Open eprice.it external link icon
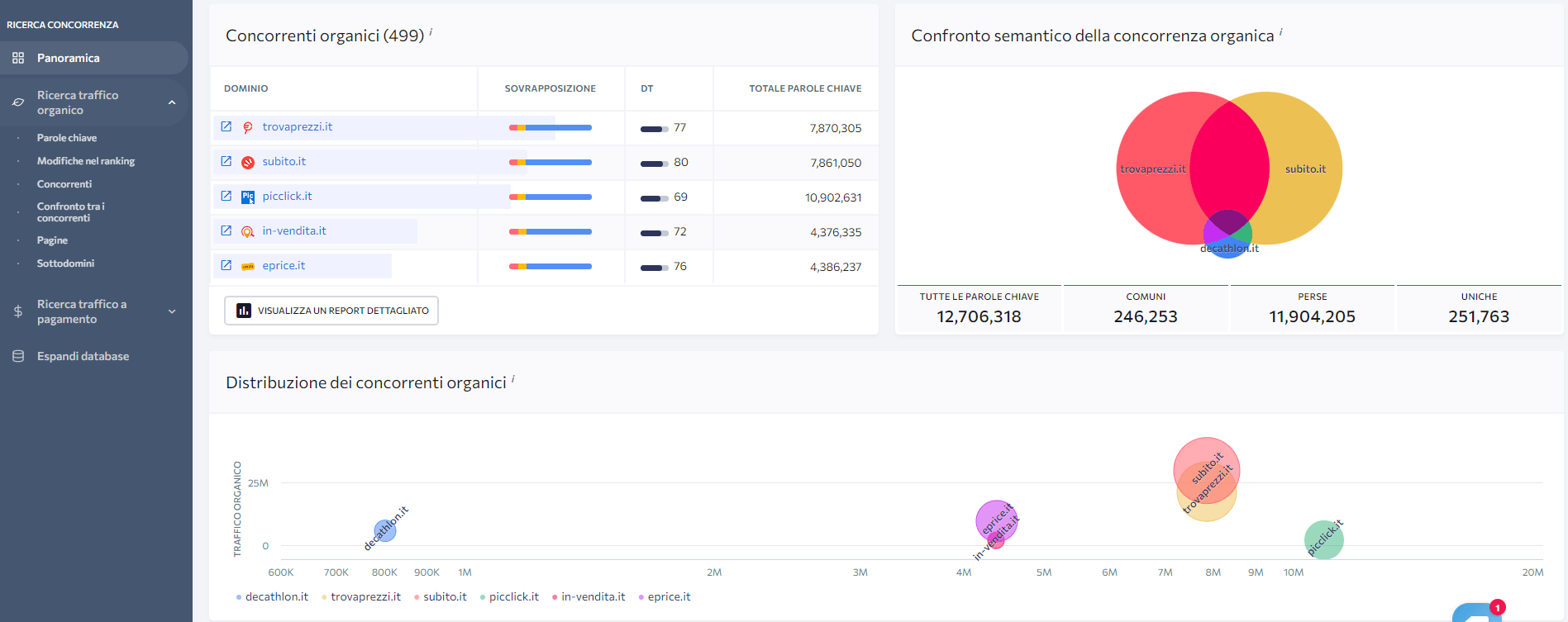 pos(226,265)
